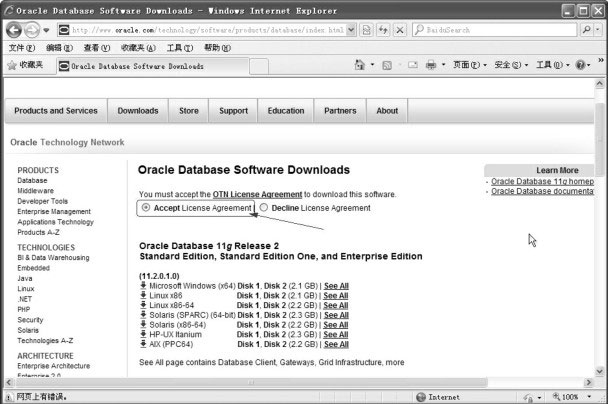Open Middleware link in sidebar
The width and height of the screenshot is (608, 404).
[x=36, y=191]
